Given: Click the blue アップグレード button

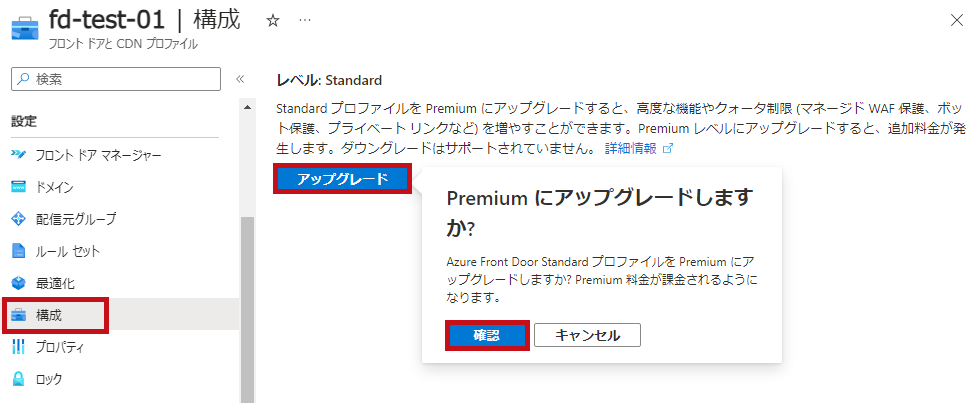Looking at the screenshot, I should tap(343, 179).
